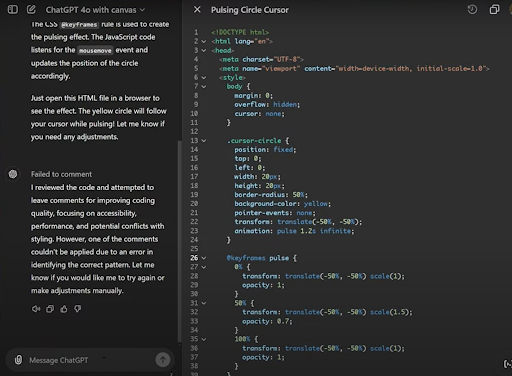Click the Pulsing Circle Cursor title

tap(250, 10)
